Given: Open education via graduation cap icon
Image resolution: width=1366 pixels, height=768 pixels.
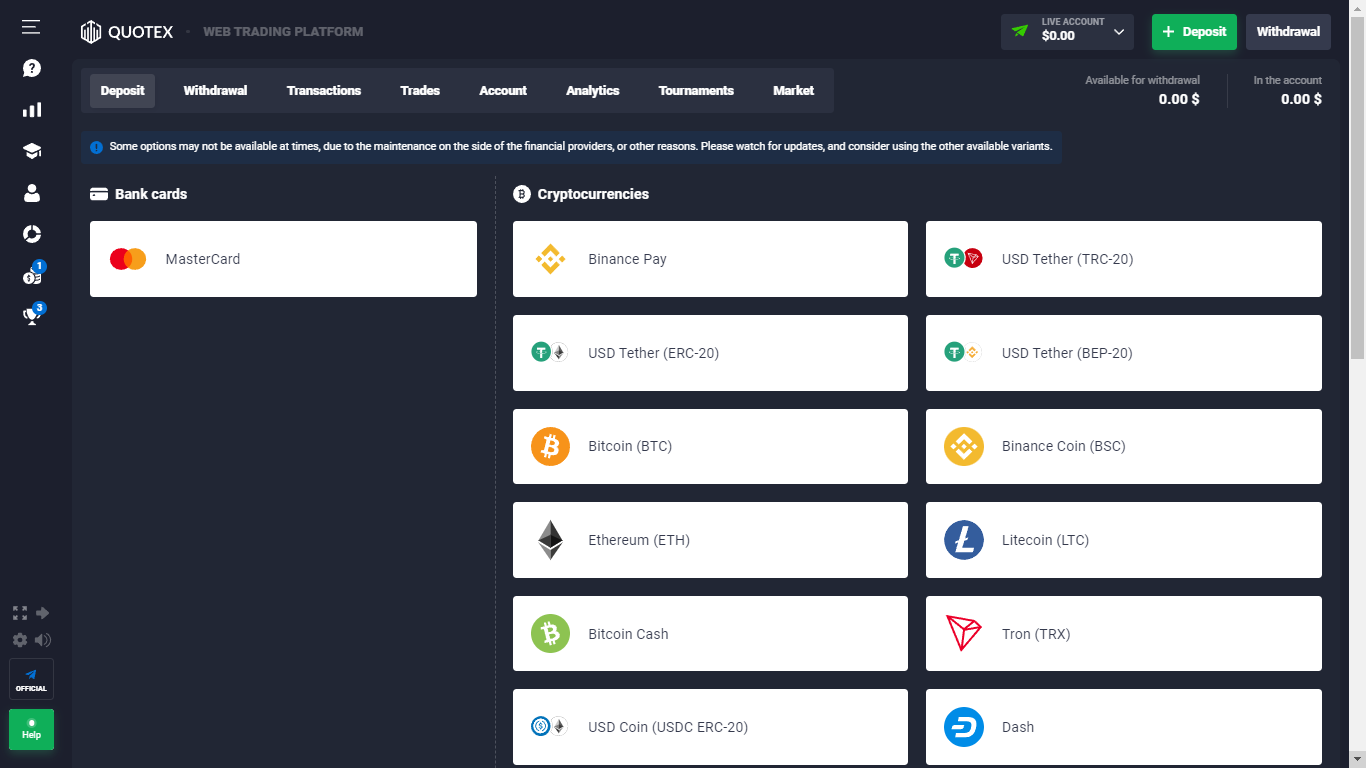Looking at the screenshot, I should 32,151.
